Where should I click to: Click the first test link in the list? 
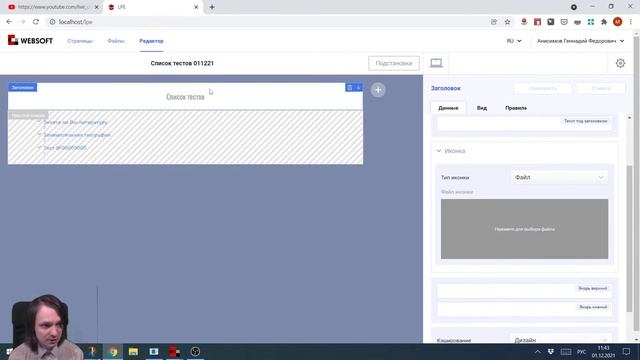pyautogui.click(x=76, y=122)
